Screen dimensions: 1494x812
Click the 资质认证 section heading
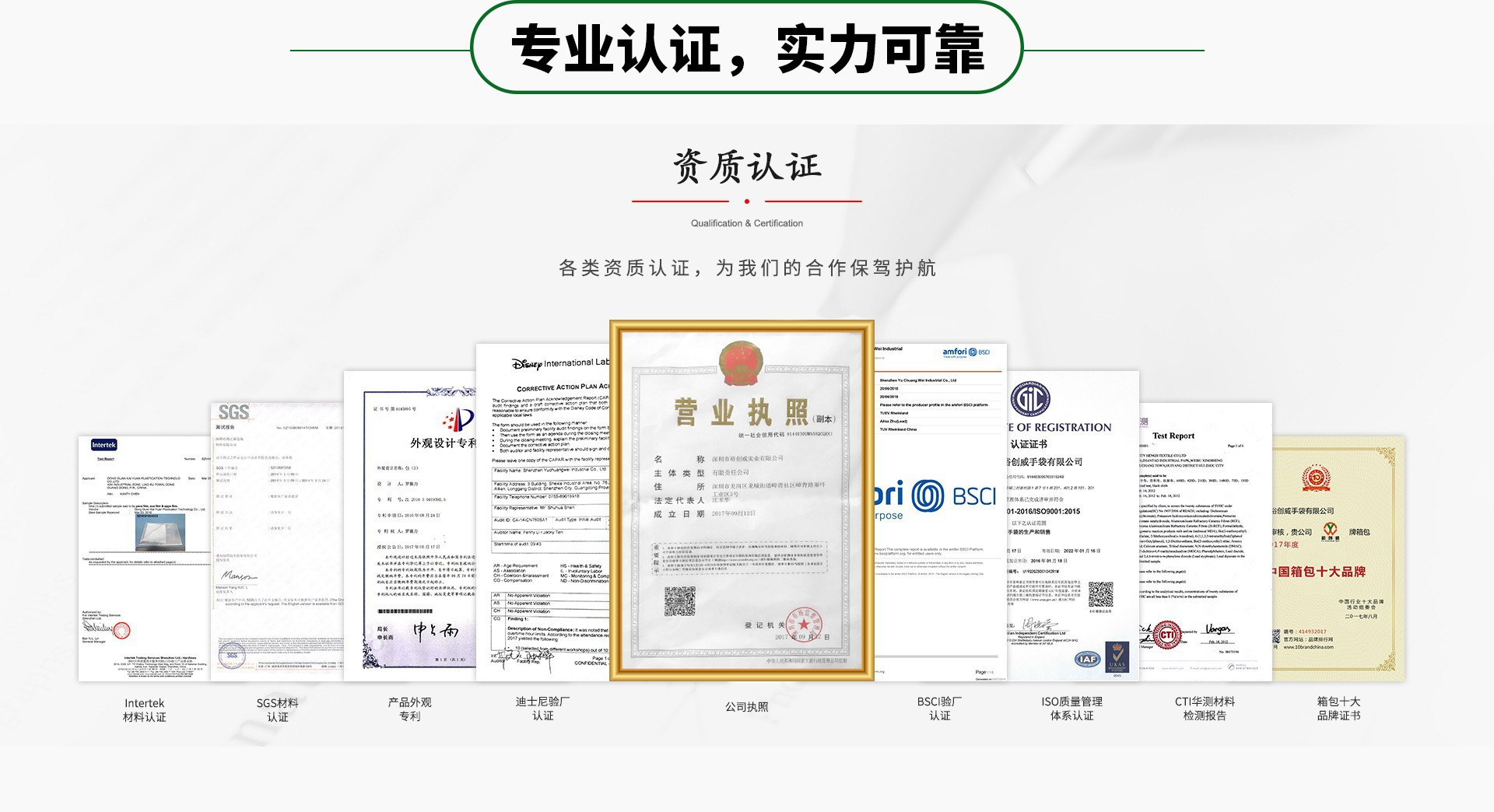[x=747, y=166]
